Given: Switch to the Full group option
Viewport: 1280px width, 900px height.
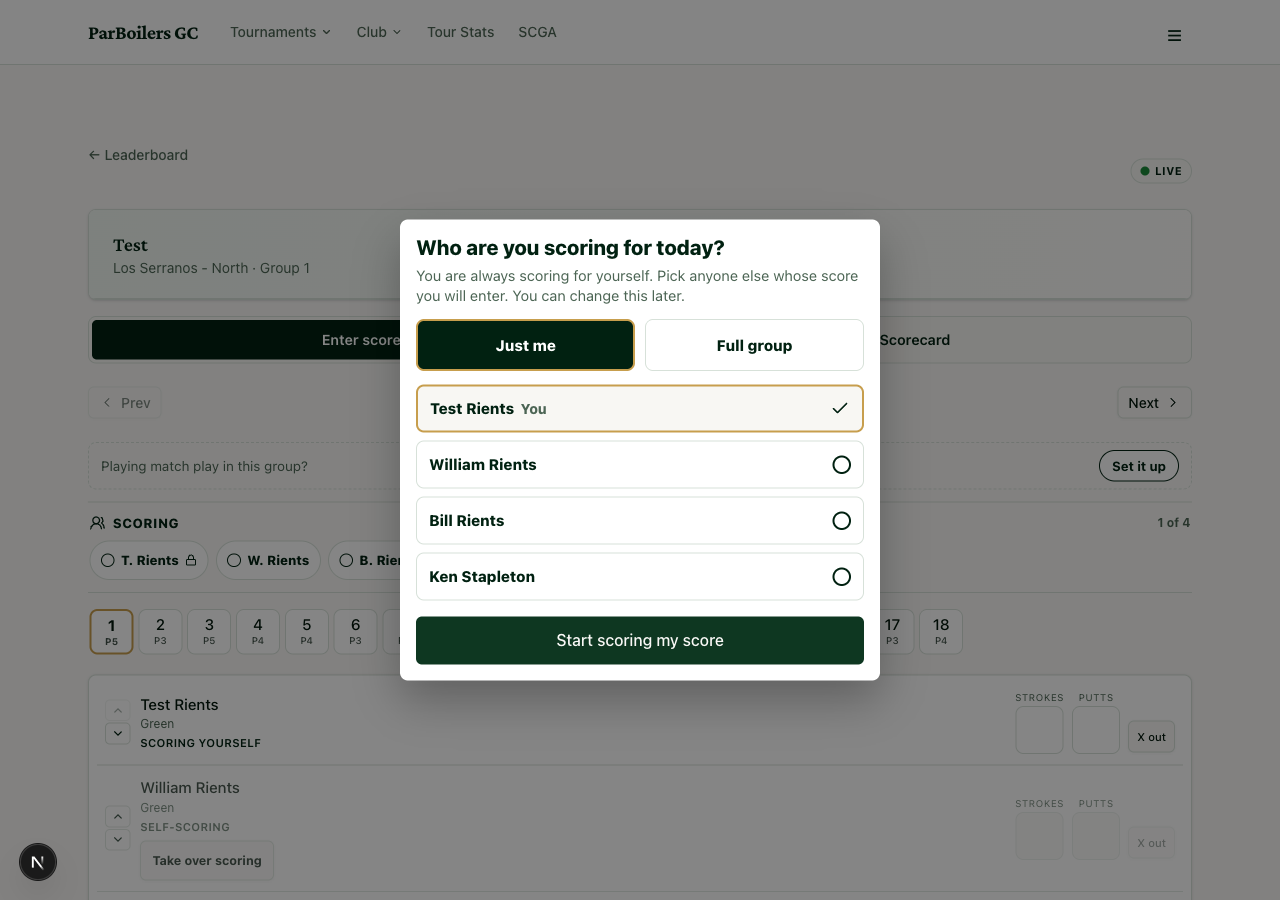Looking at the screenshot, I should (754, 345).
